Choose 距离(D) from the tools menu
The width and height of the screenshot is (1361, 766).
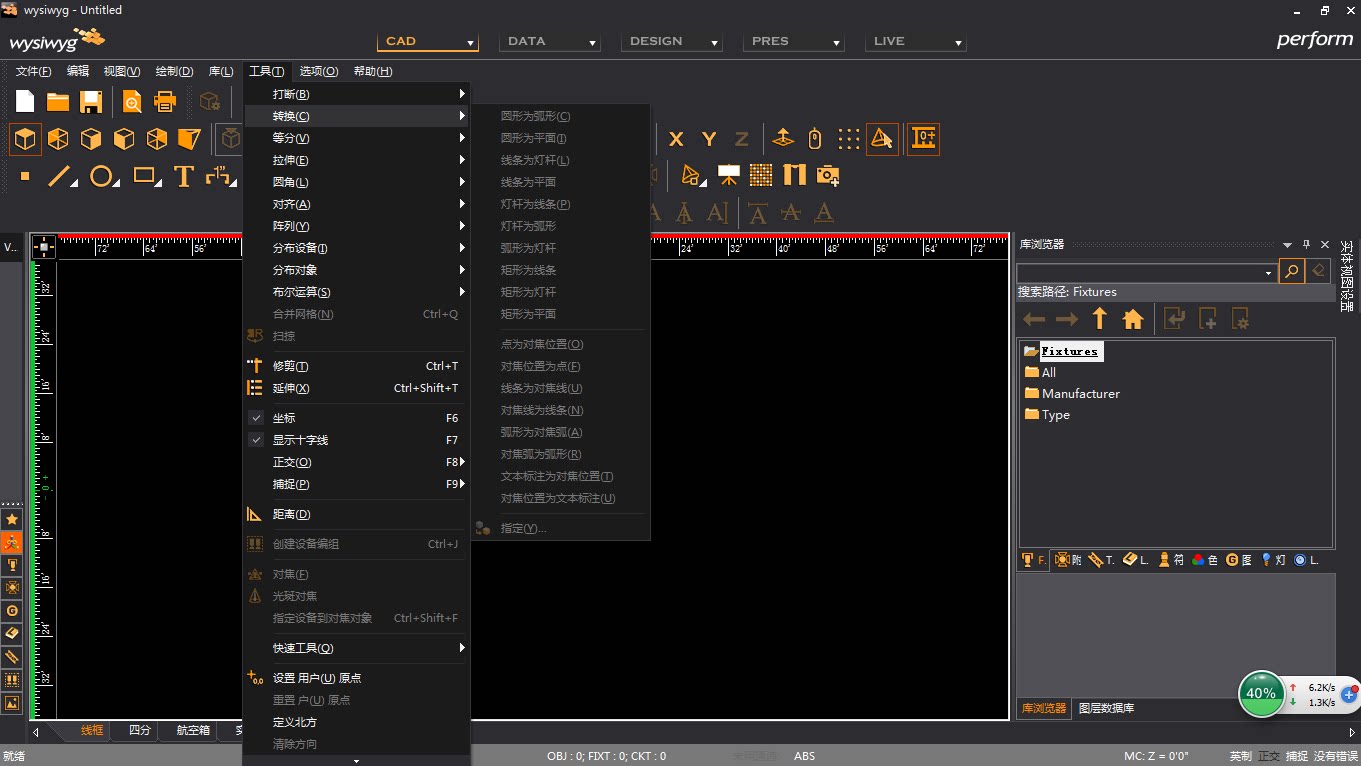click(x=357, y=514)
